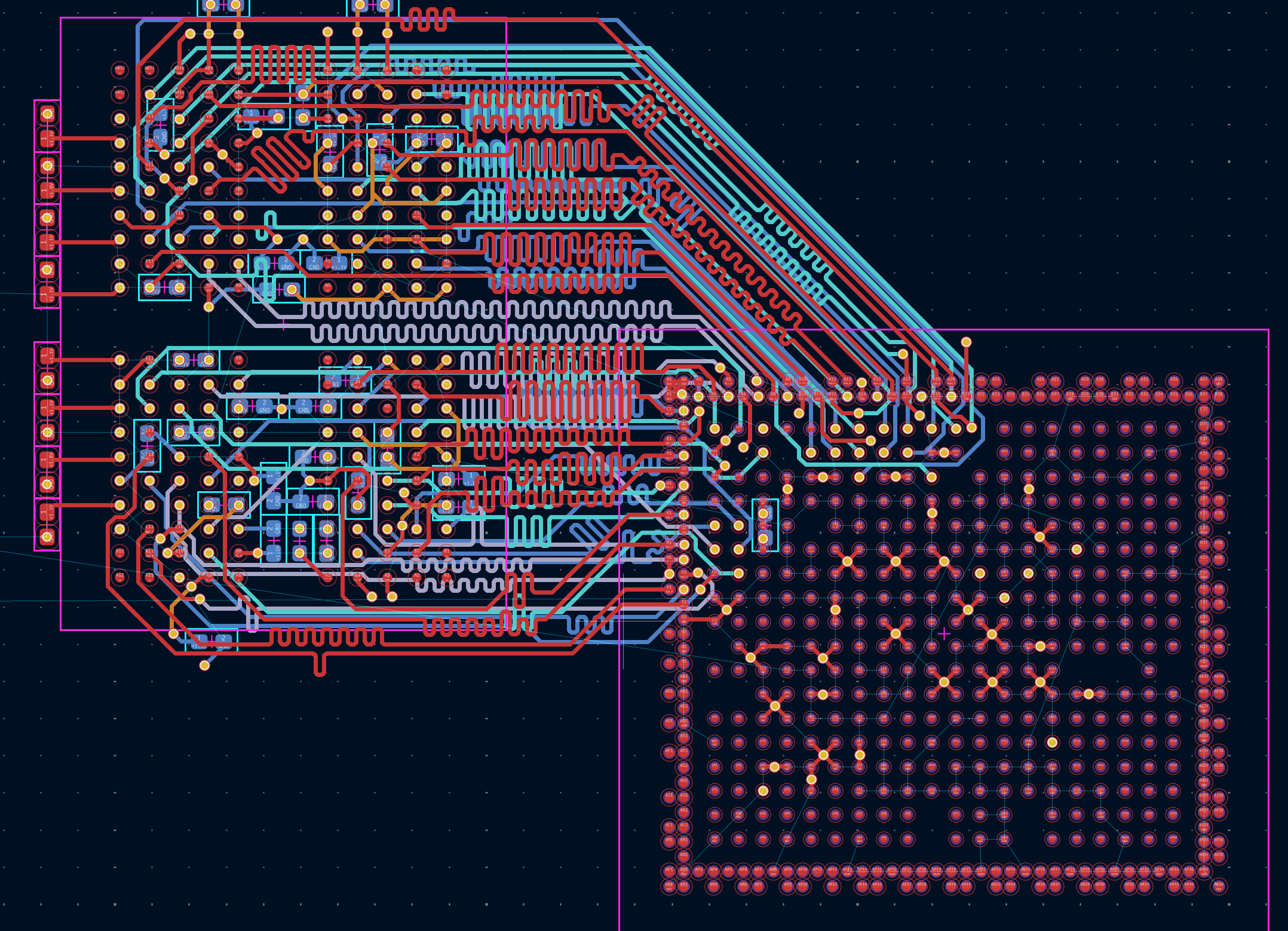Select pad AP1 in bottom-left BGA corner
This screenshot has width=1288, height=931.
669,871
